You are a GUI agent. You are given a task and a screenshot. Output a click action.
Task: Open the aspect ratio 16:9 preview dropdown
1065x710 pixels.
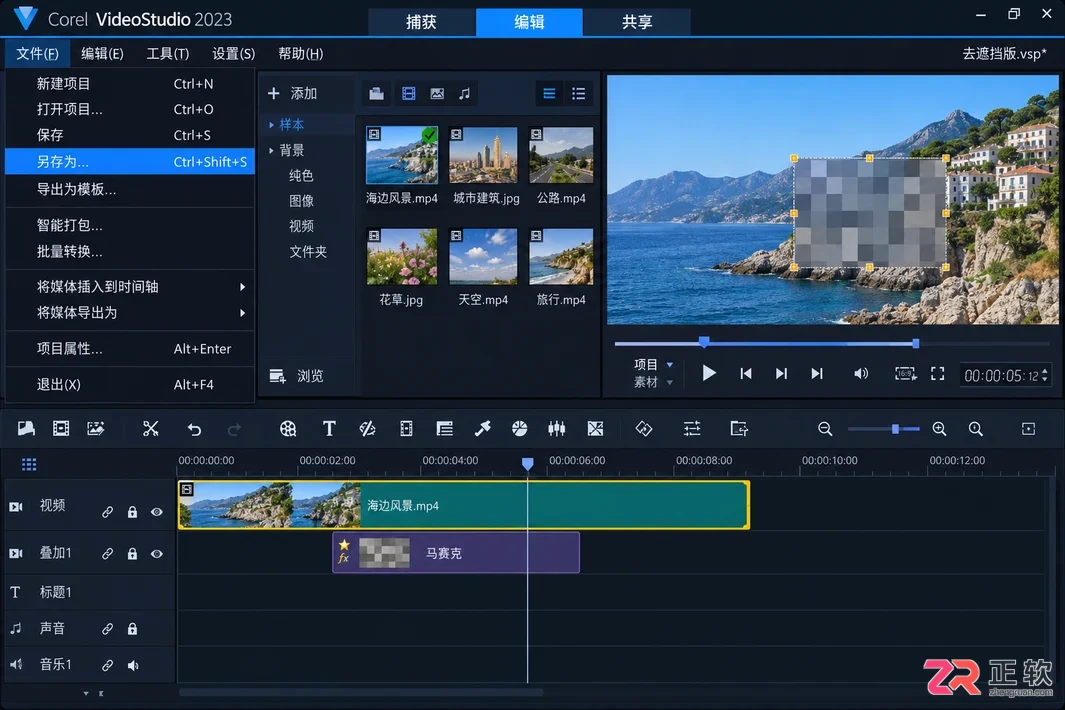click(905, 374)
